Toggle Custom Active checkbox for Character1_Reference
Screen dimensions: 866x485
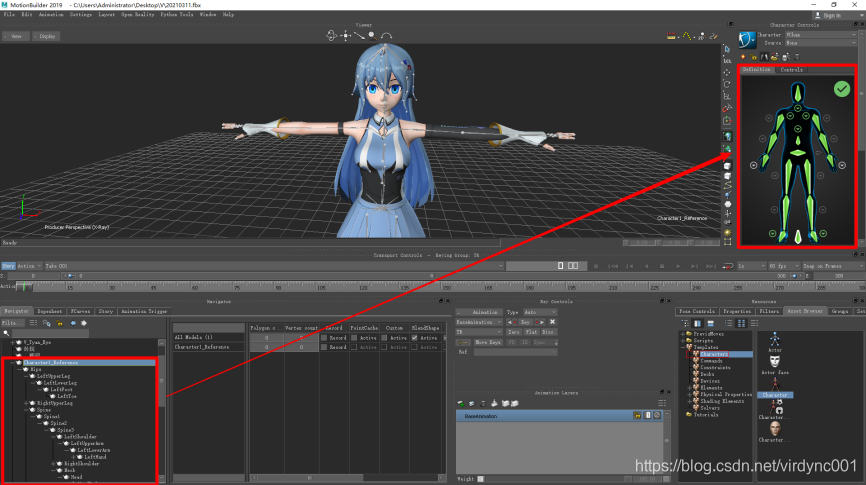coord(384,347)
